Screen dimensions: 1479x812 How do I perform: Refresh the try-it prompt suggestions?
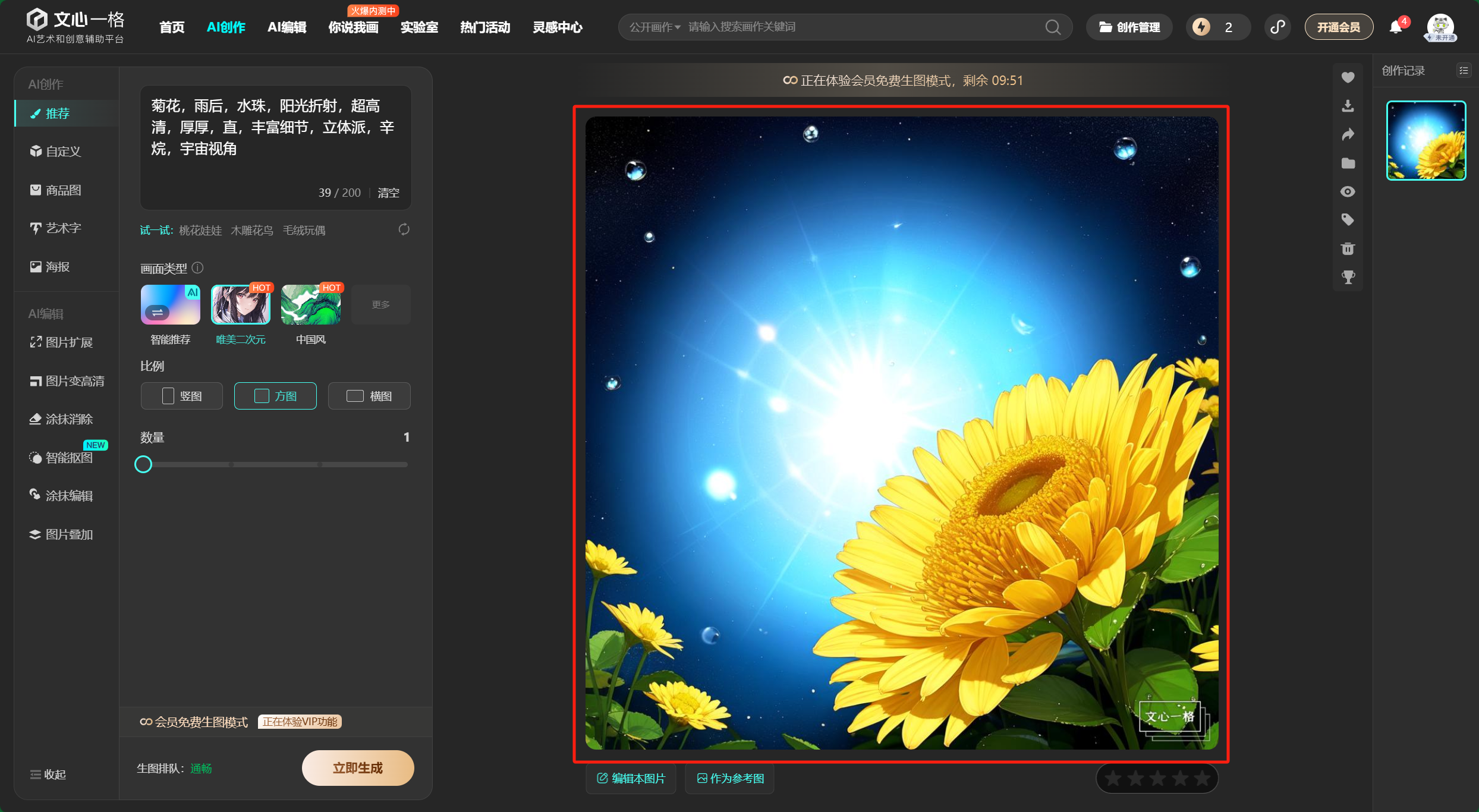(404, 229)
